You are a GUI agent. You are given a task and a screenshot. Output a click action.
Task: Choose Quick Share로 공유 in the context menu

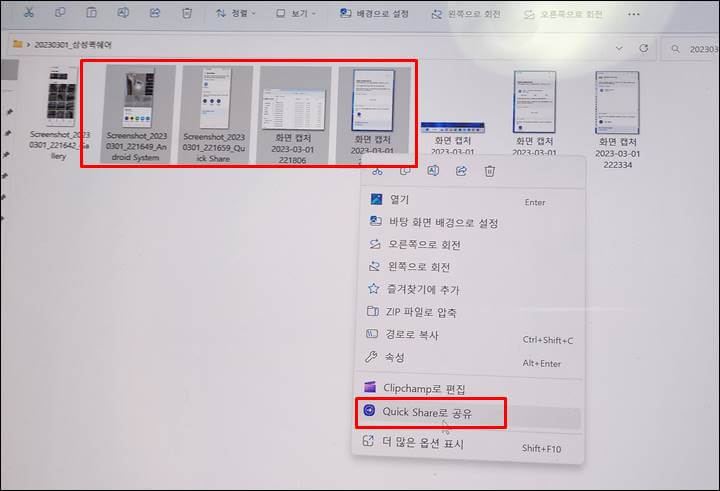[469, 412]
